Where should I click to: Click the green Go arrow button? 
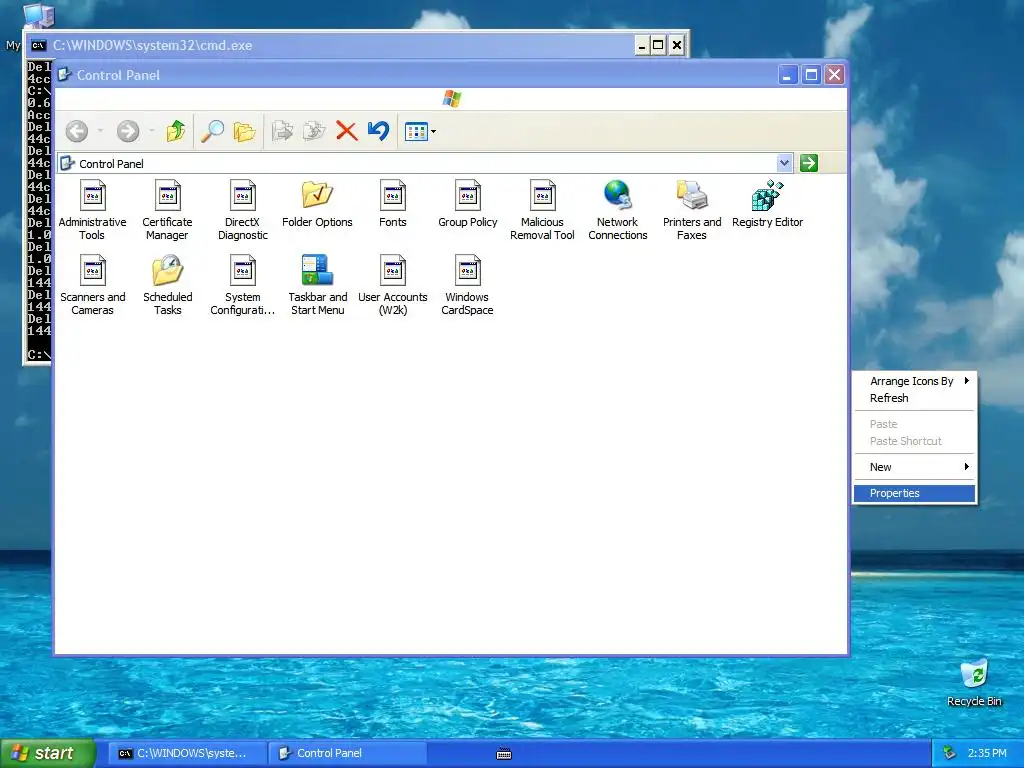[808, 163]
